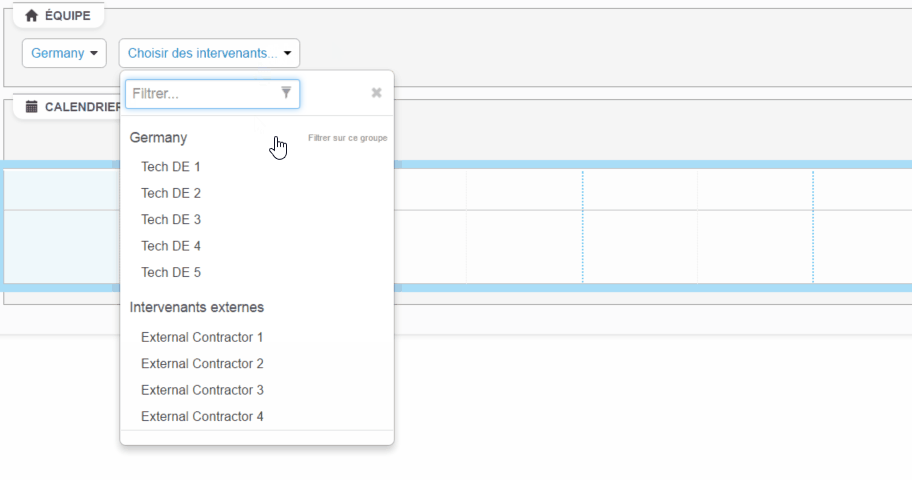
Task: Choose Tech DE 5 entry
Action: tap(171, 272)
